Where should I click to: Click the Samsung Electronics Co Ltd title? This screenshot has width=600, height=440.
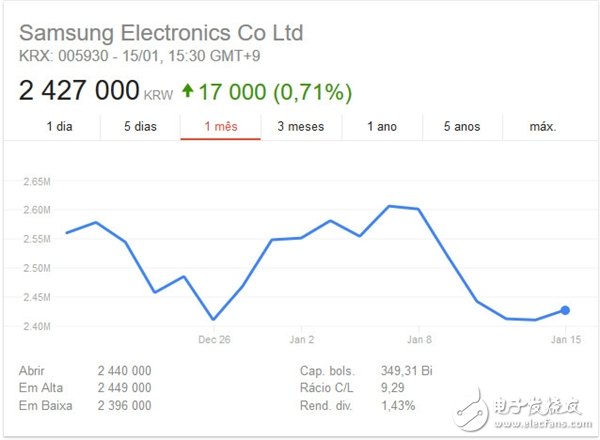(x=161, y=32)
